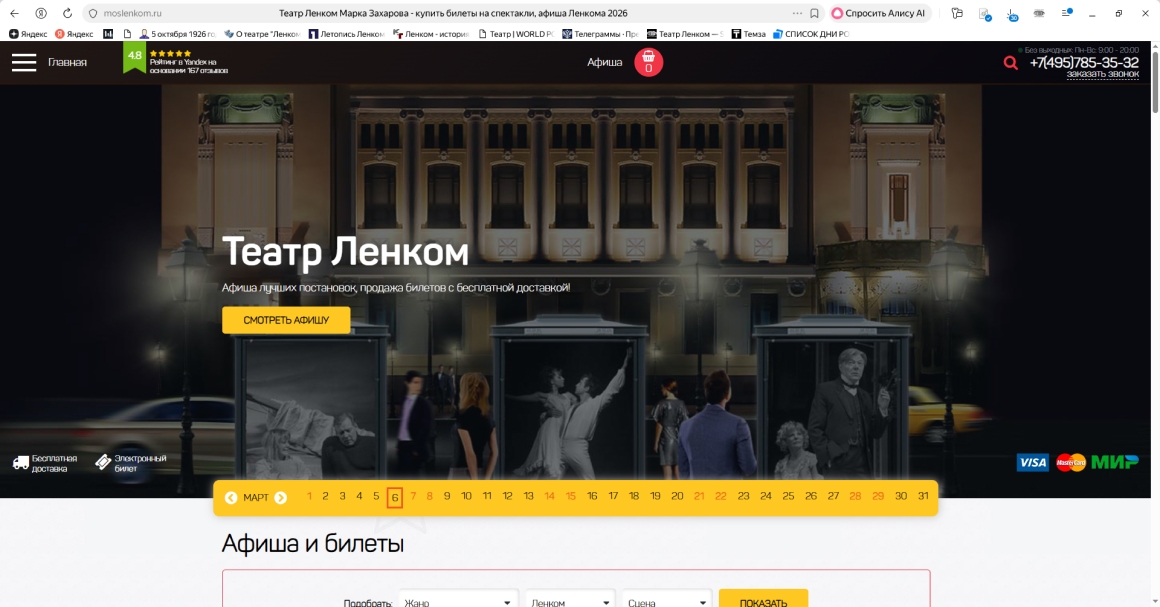Click the заказать звонок link
This screenshot has width=1160, height=607.
1102,74
